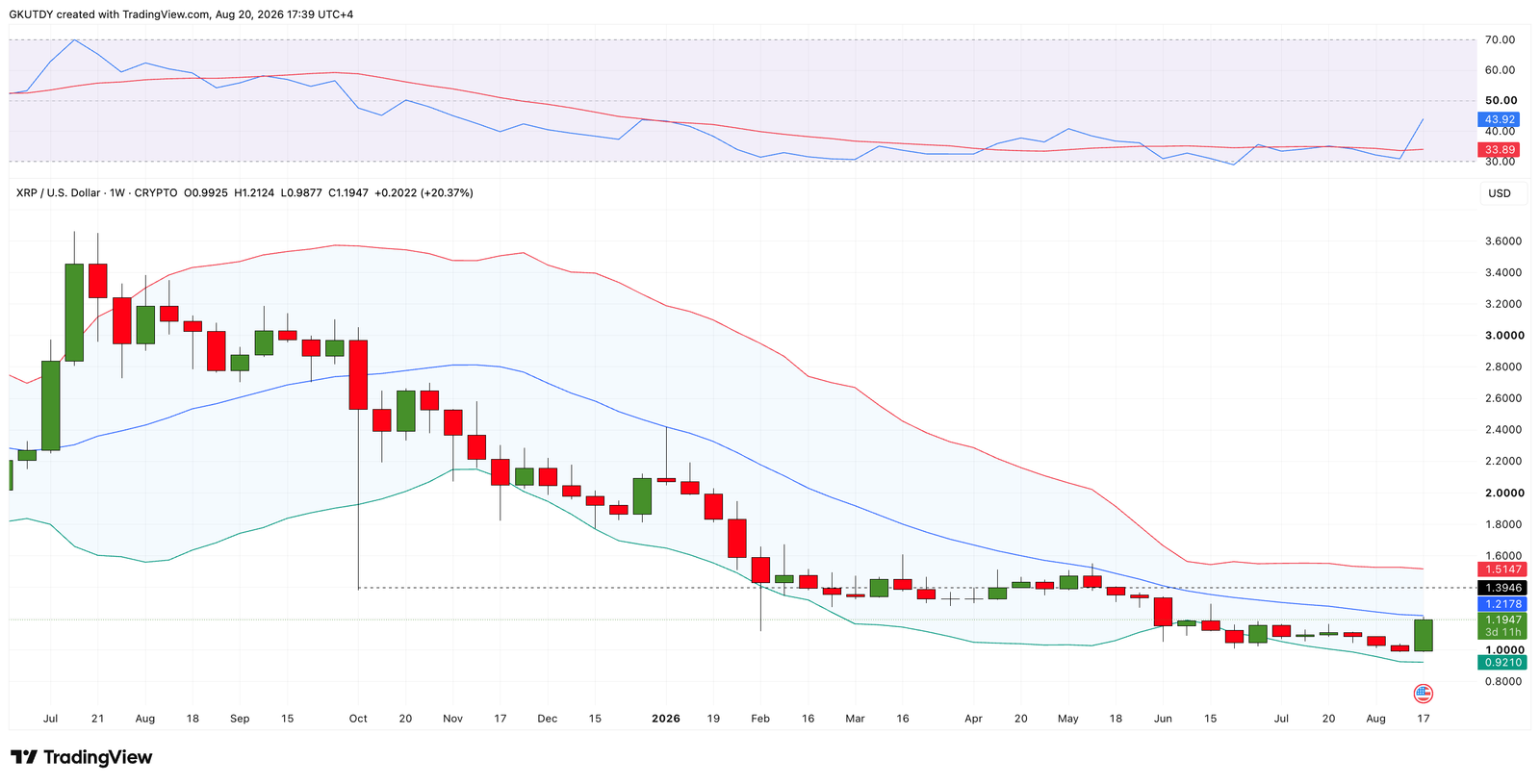The width and height of the screenshot is (1540, 784).
Task: Click the black 1.3946 price line label
Action: click(1503, 588)
